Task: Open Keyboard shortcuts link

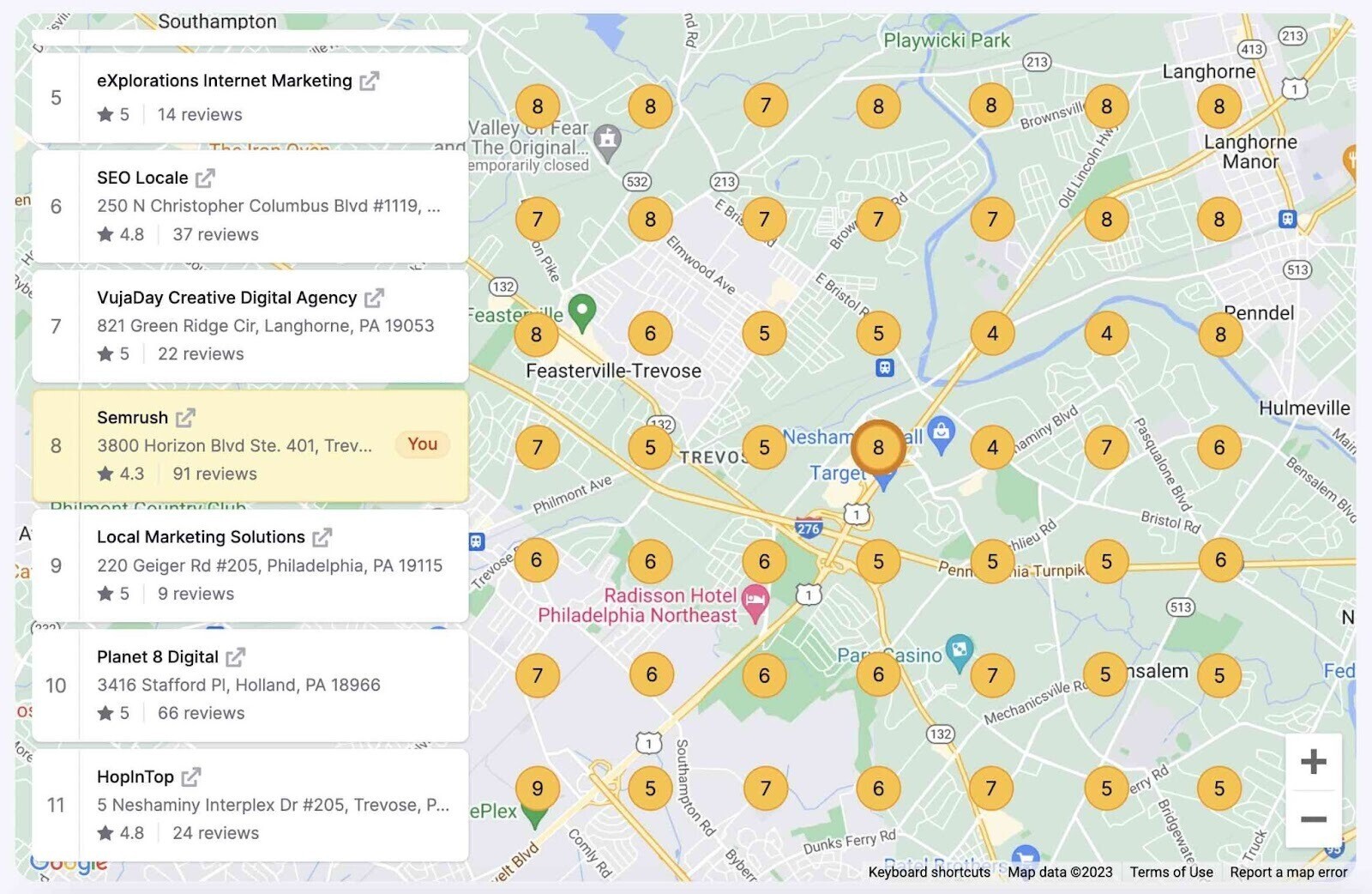Action: pyautogui.click(x=929, y=872)
